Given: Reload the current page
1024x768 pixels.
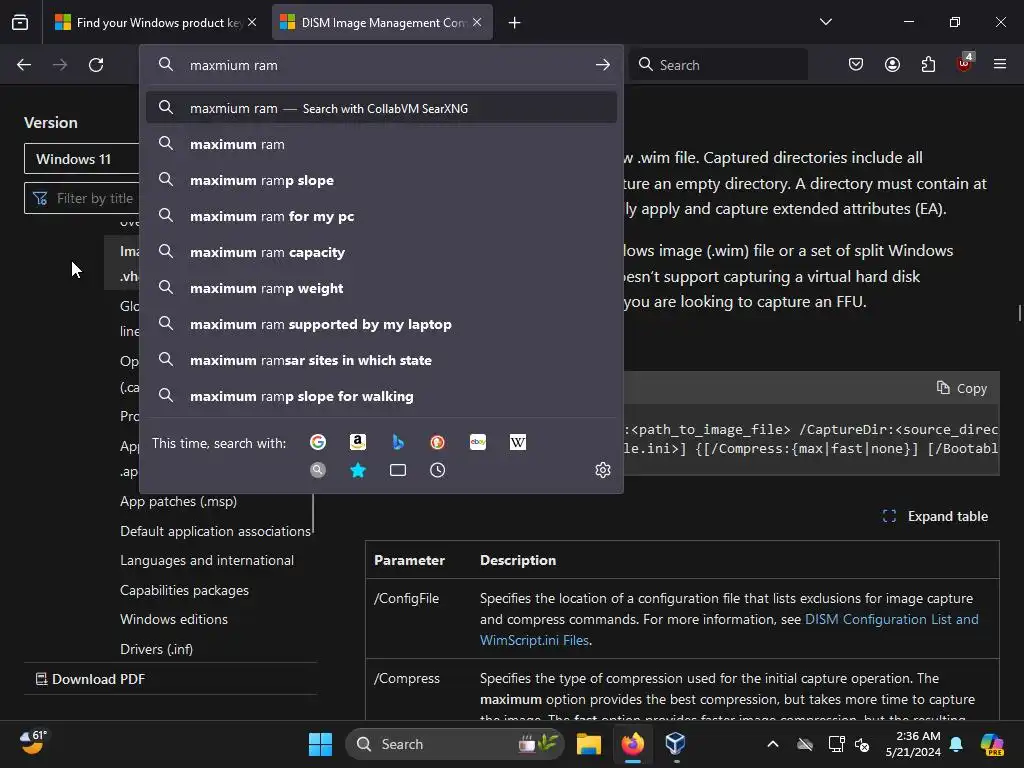Looking at the screenshot, I should (x=96, y=65).
